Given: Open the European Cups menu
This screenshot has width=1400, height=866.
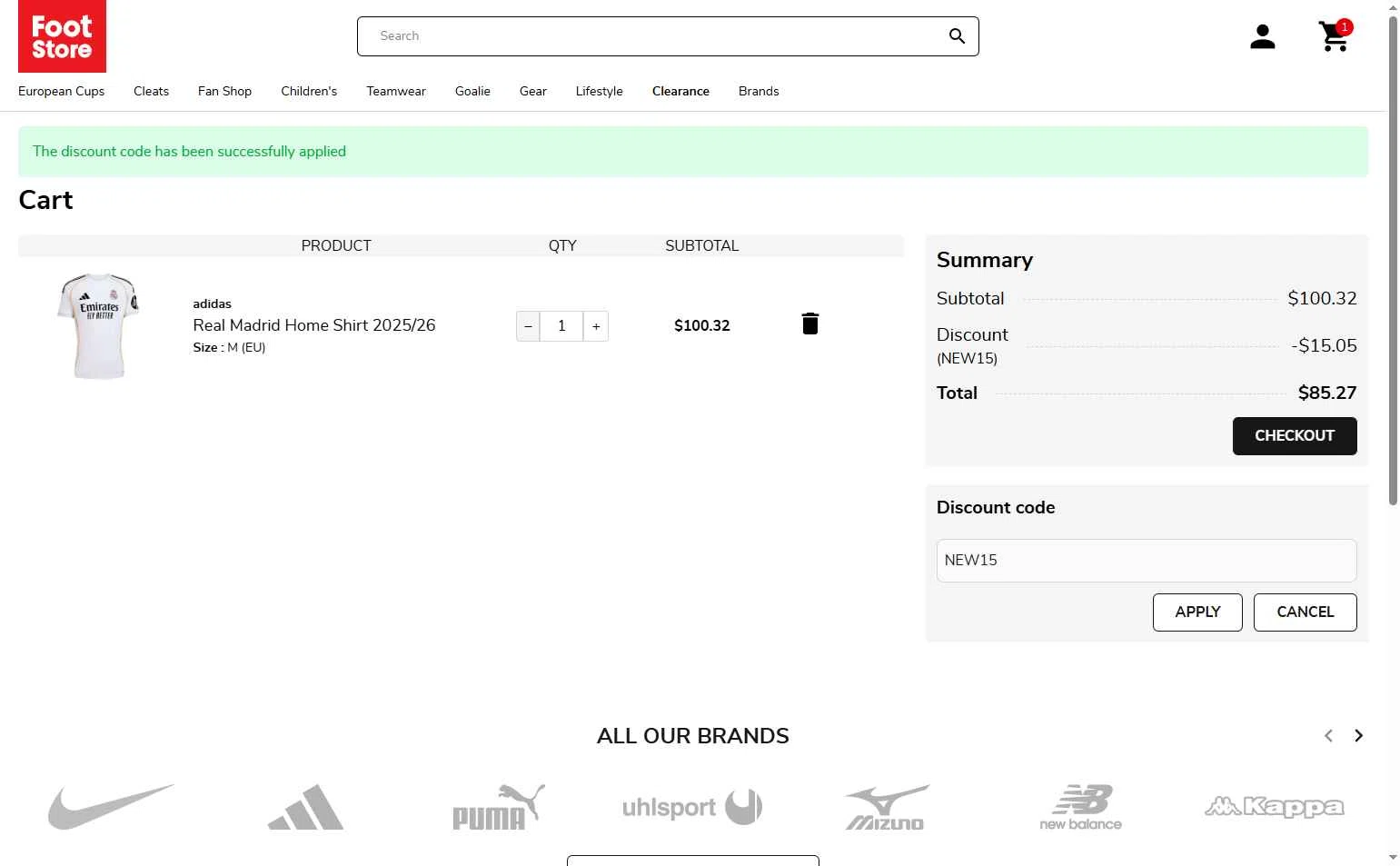Looking at the screenshot, I should pos(61,91).
